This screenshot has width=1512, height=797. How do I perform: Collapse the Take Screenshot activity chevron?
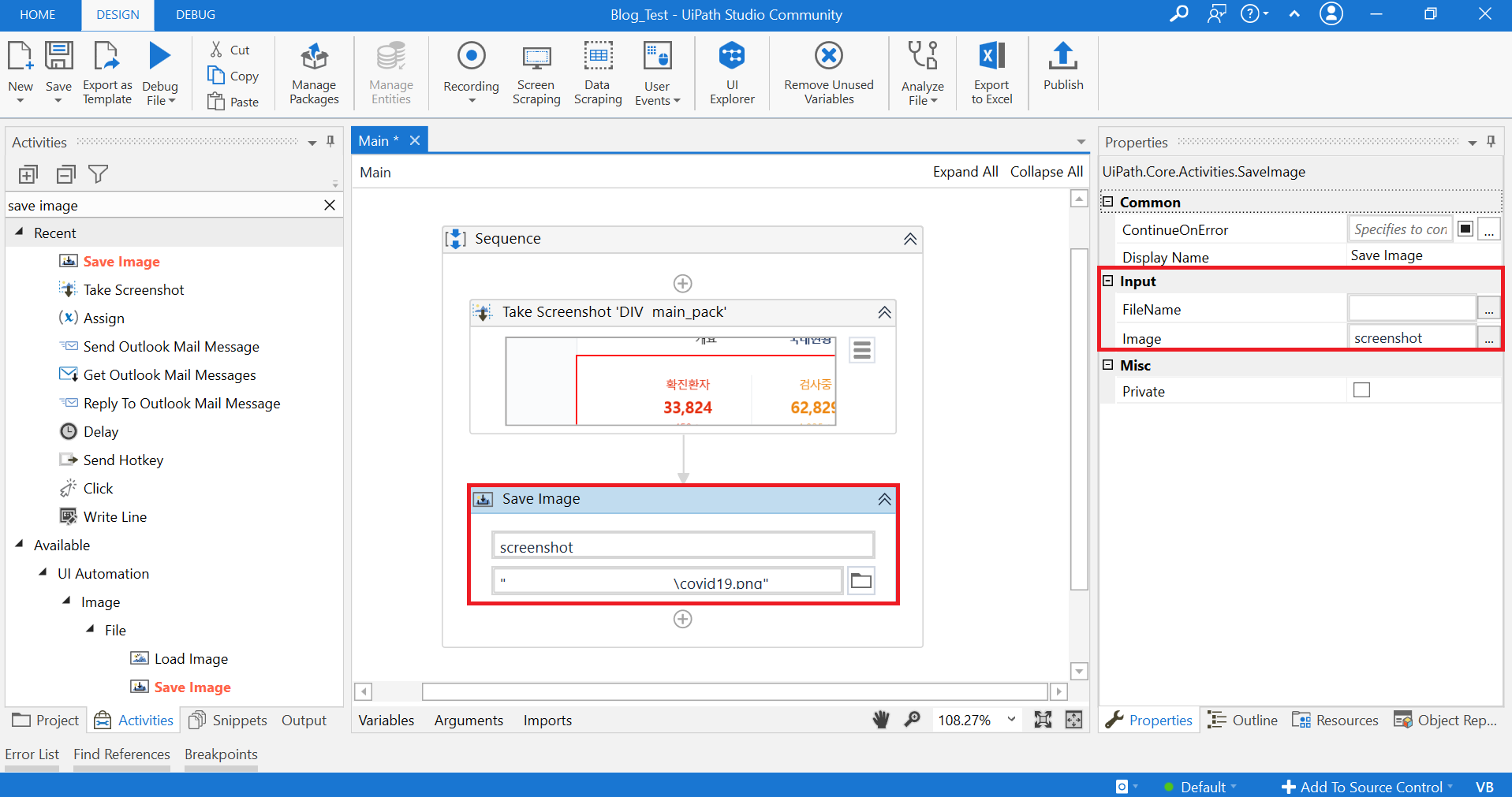884,312
